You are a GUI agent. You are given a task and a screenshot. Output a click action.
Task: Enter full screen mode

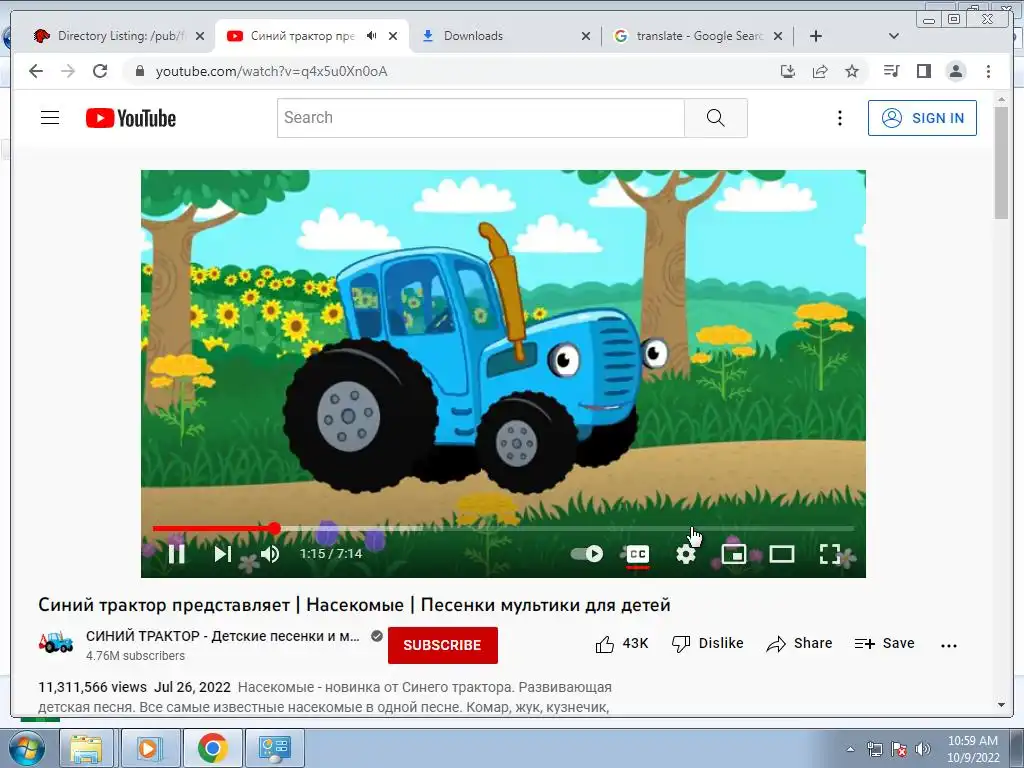click(829, 554)
